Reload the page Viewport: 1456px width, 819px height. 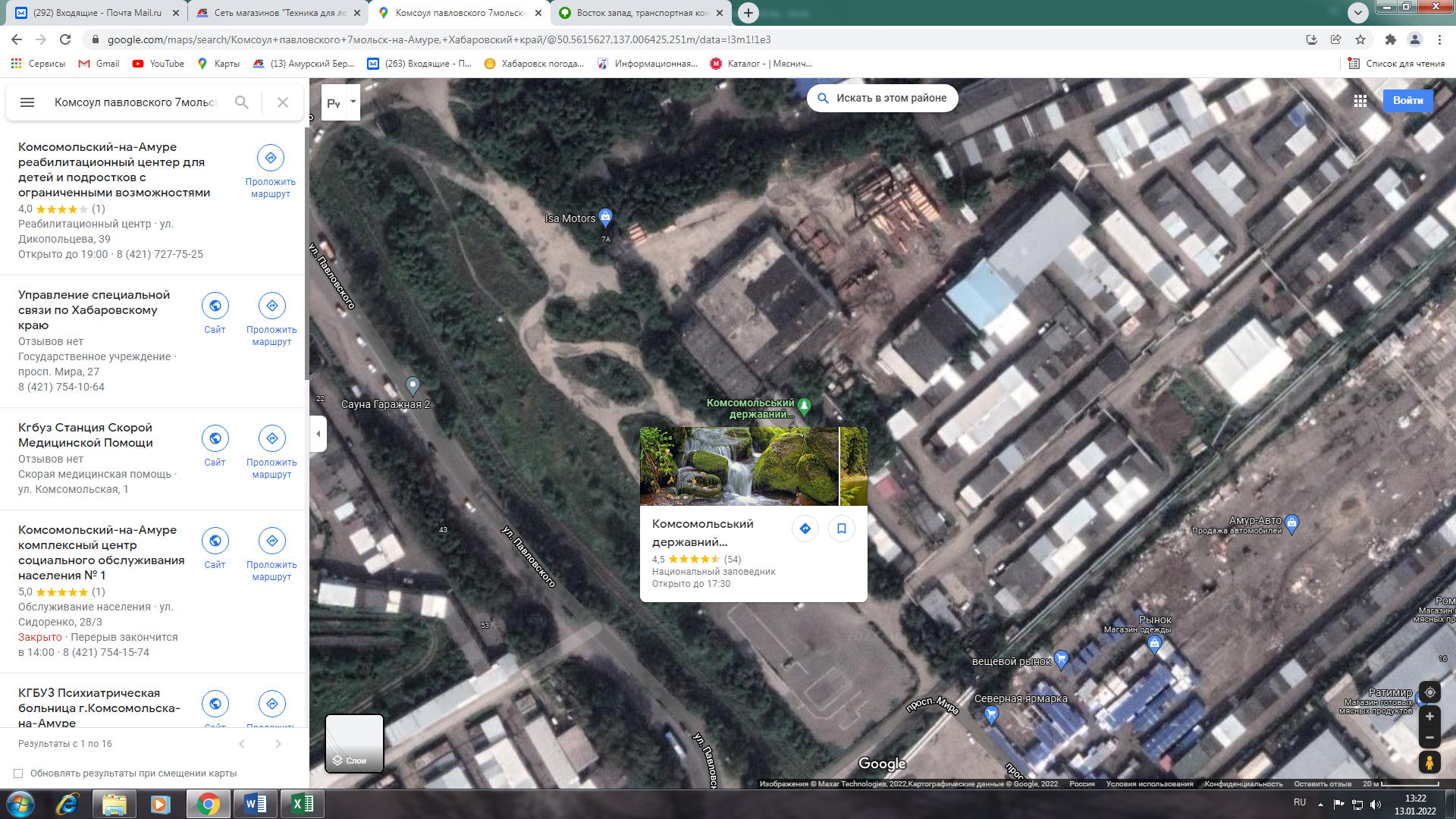tap(65, 39)
